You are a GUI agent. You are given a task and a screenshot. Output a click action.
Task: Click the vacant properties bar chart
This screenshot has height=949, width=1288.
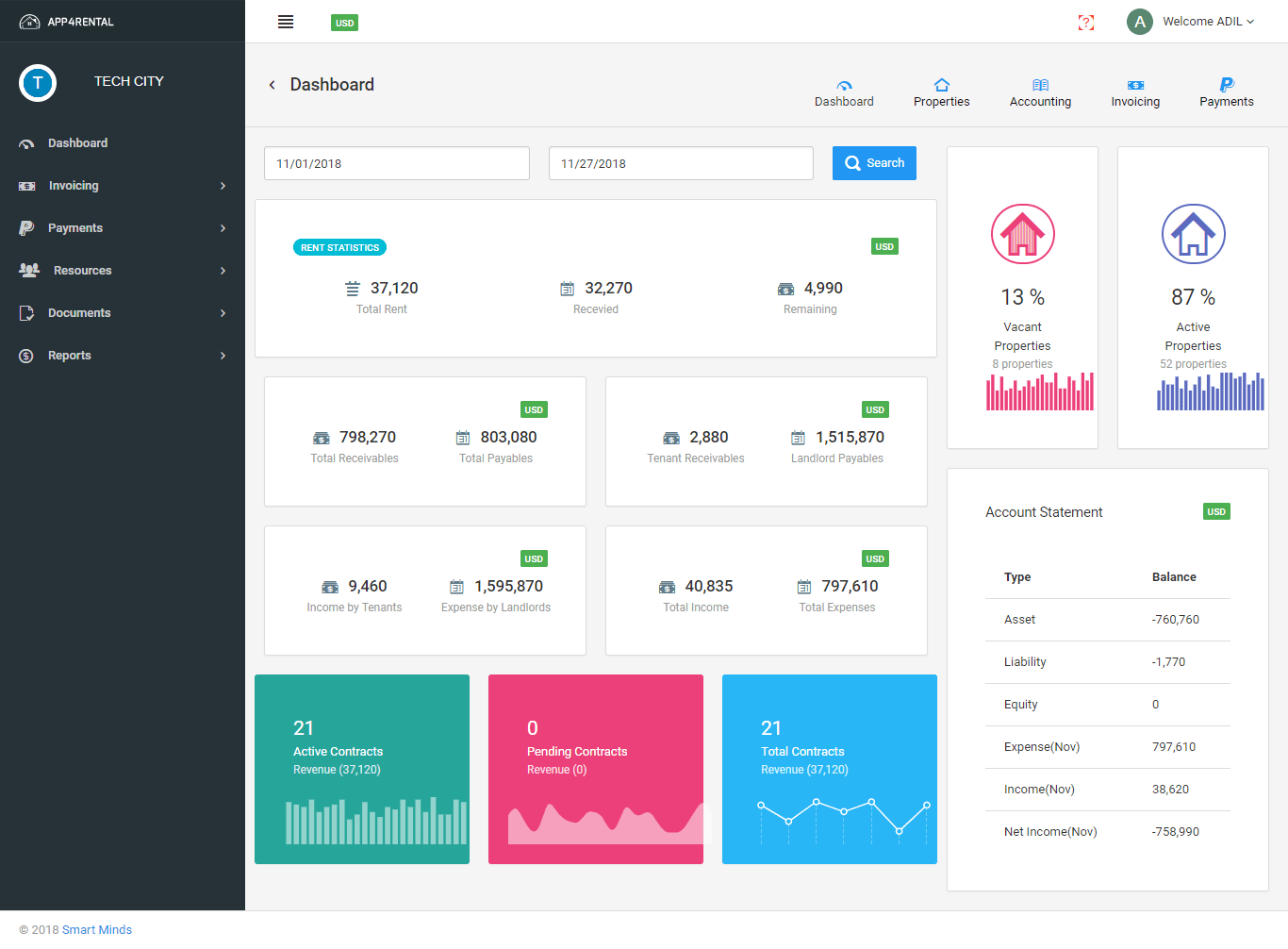coord(1040,391)
